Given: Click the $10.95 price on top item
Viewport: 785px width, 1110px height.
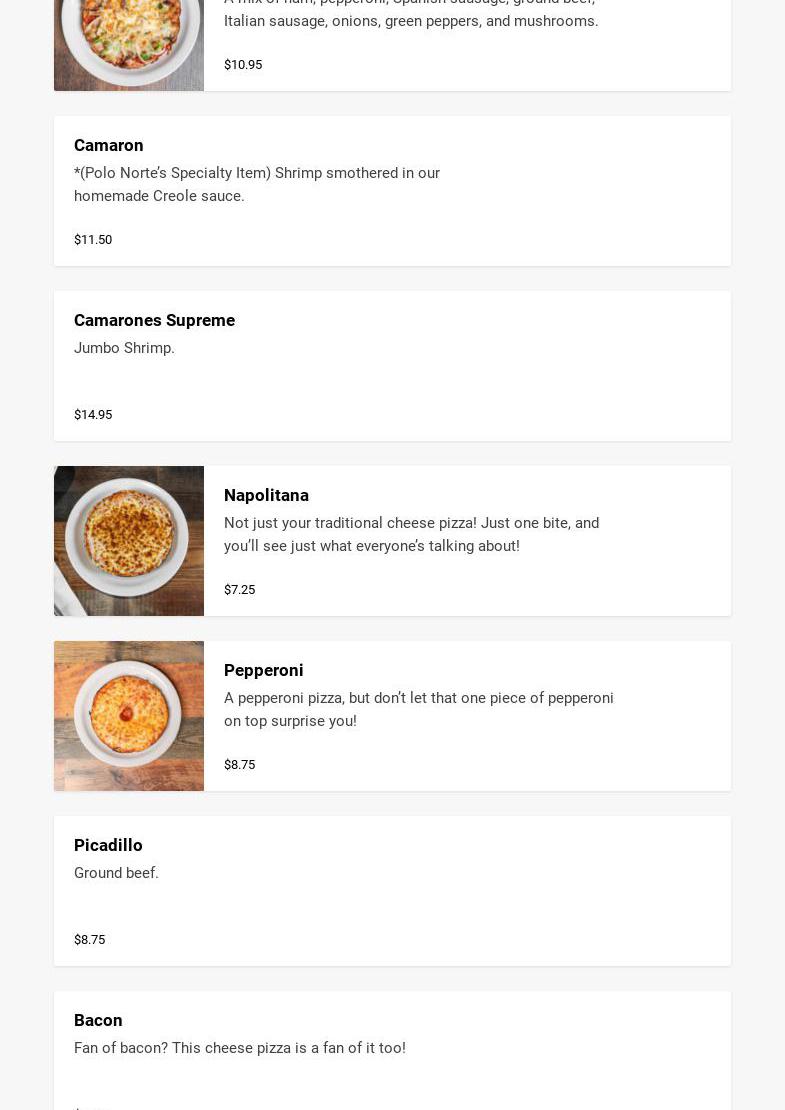Looking at the screenshot, I should (243, 64).
